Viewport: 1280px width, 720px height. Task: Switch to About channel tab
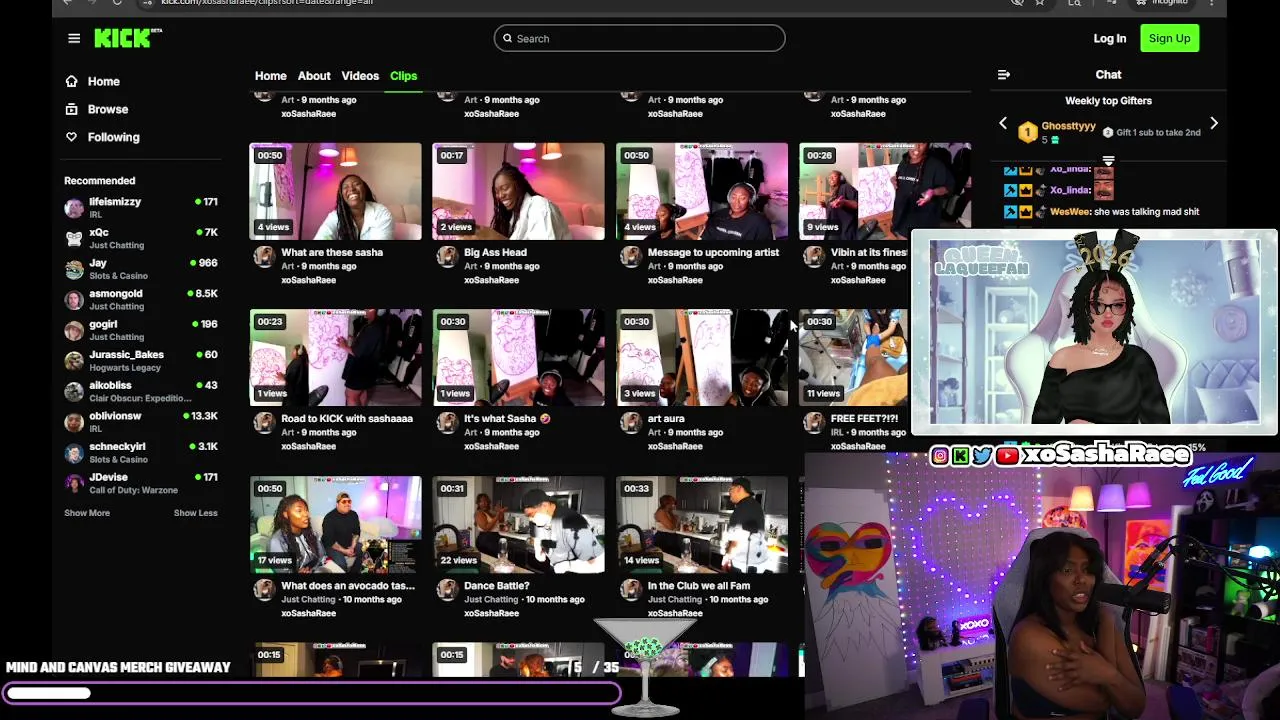314,76
